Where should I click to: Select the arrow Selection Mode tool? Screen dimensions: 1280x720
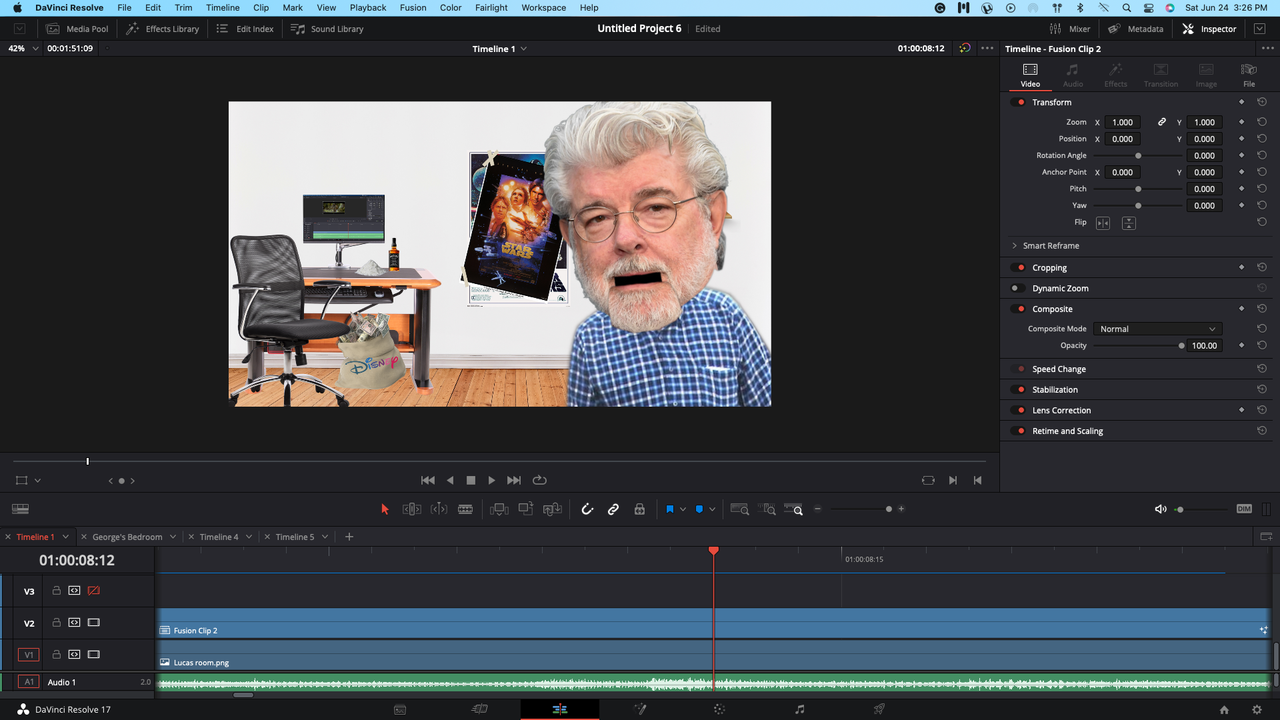pos(385,509)
